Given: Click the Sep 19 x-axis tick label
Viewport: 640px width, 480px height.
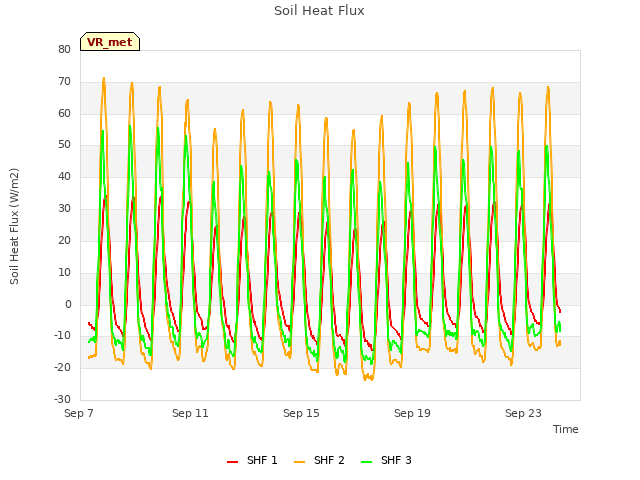Looking at the screenshot, I should pyautogui.click(x=412, y=413).
